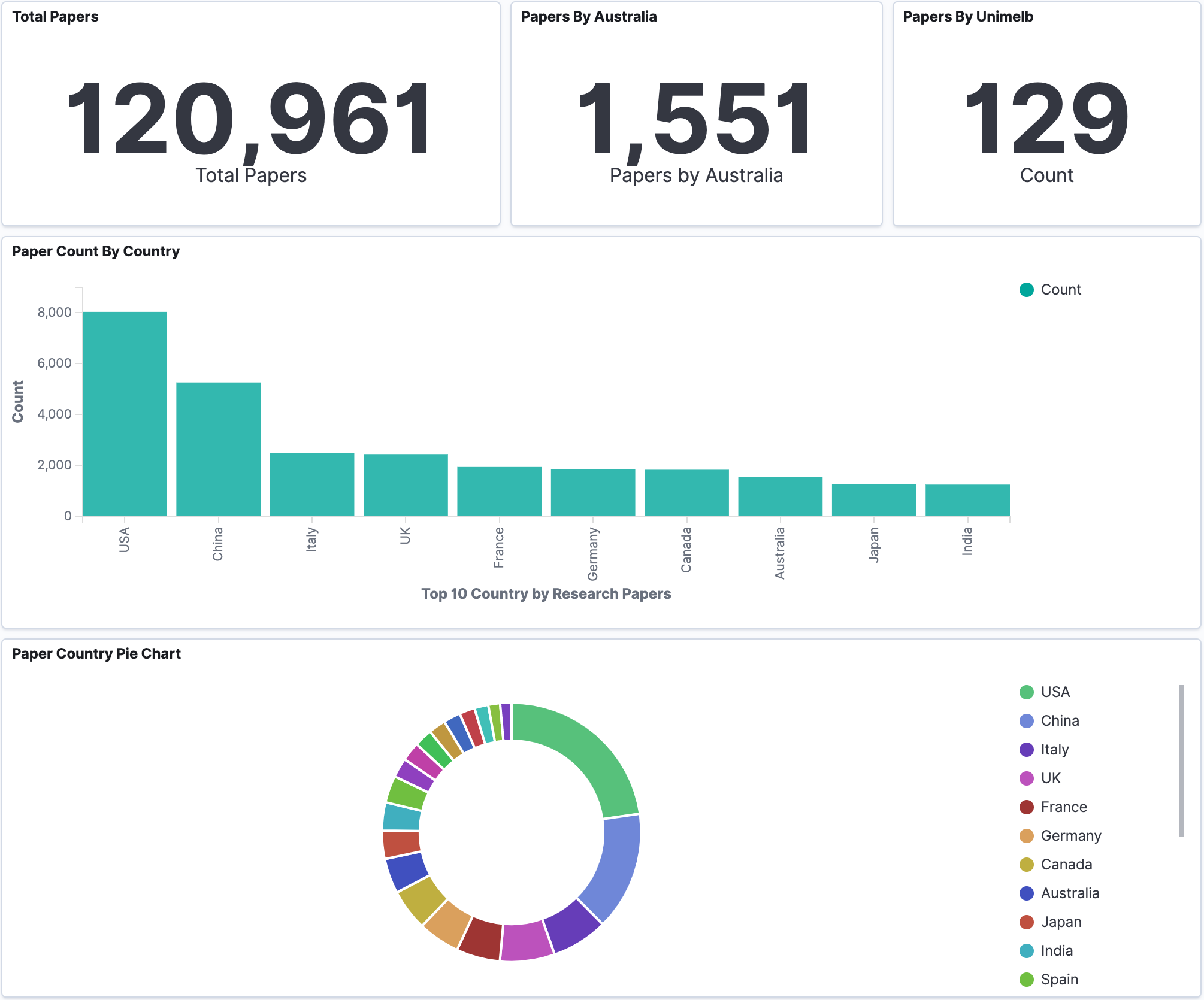This screenshot has height=1000, width=1204.
Task: Click the Total Papers panel title
Action: (55, 17)
